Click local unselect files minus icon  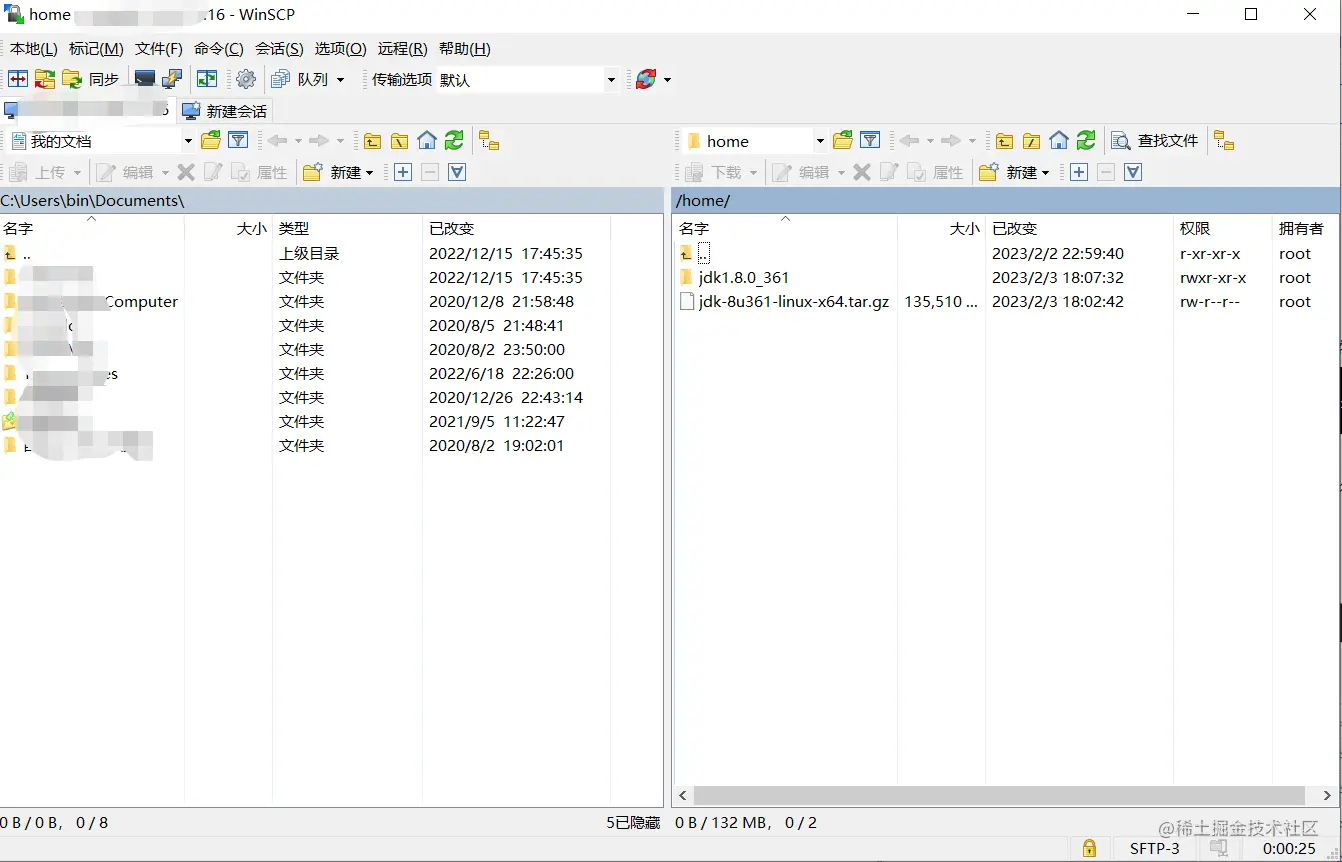click(x=430, y=172)
